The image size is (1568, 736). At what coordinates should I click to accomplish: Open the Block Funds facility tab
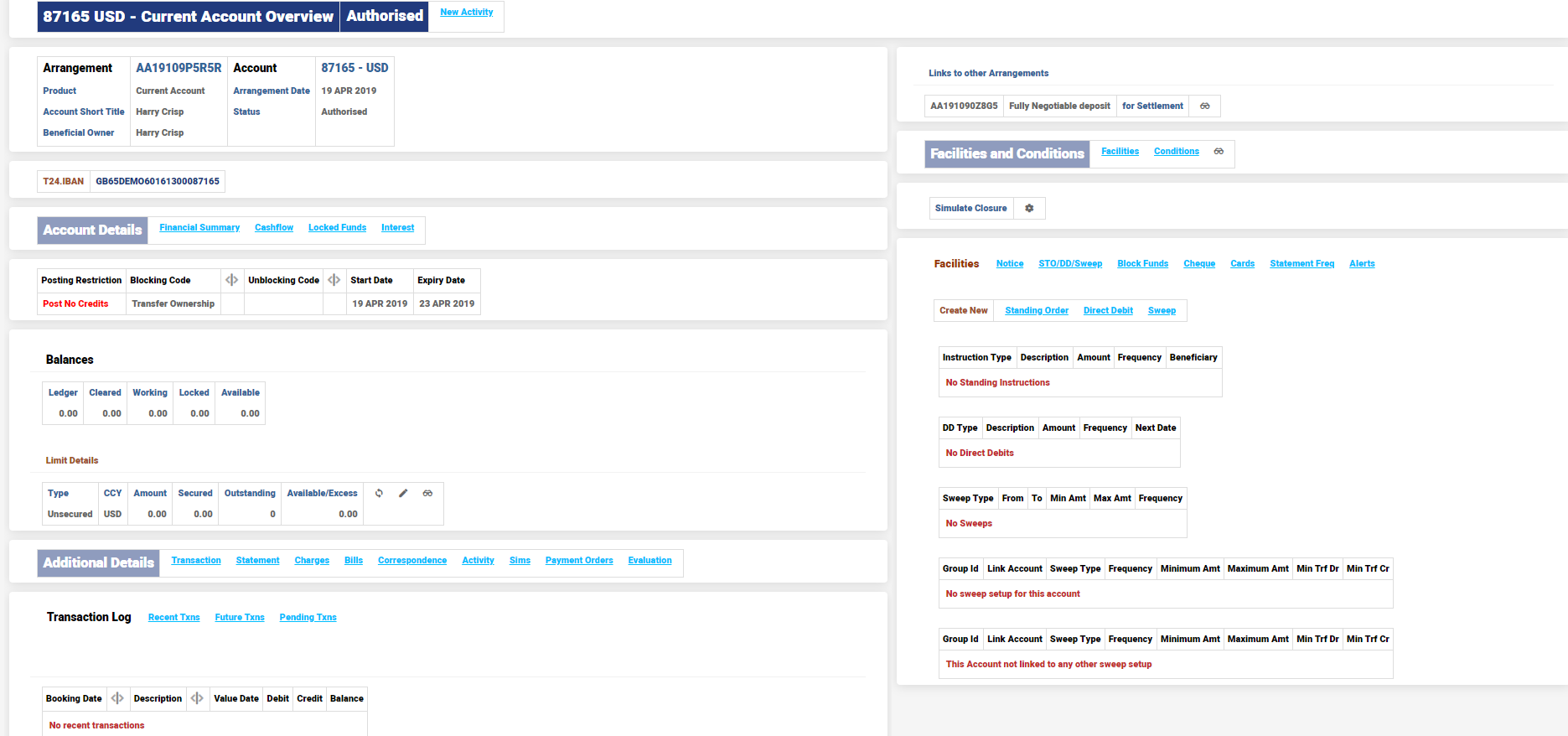[1142, 264]
